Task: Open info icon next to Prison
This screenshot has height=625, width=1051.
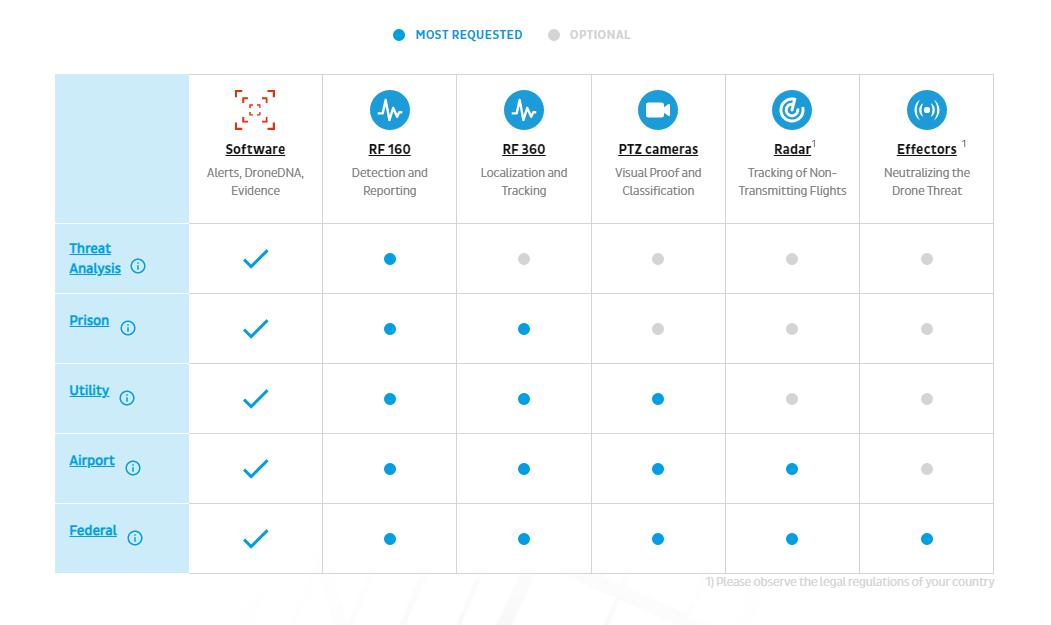Action: click(128, 328)
